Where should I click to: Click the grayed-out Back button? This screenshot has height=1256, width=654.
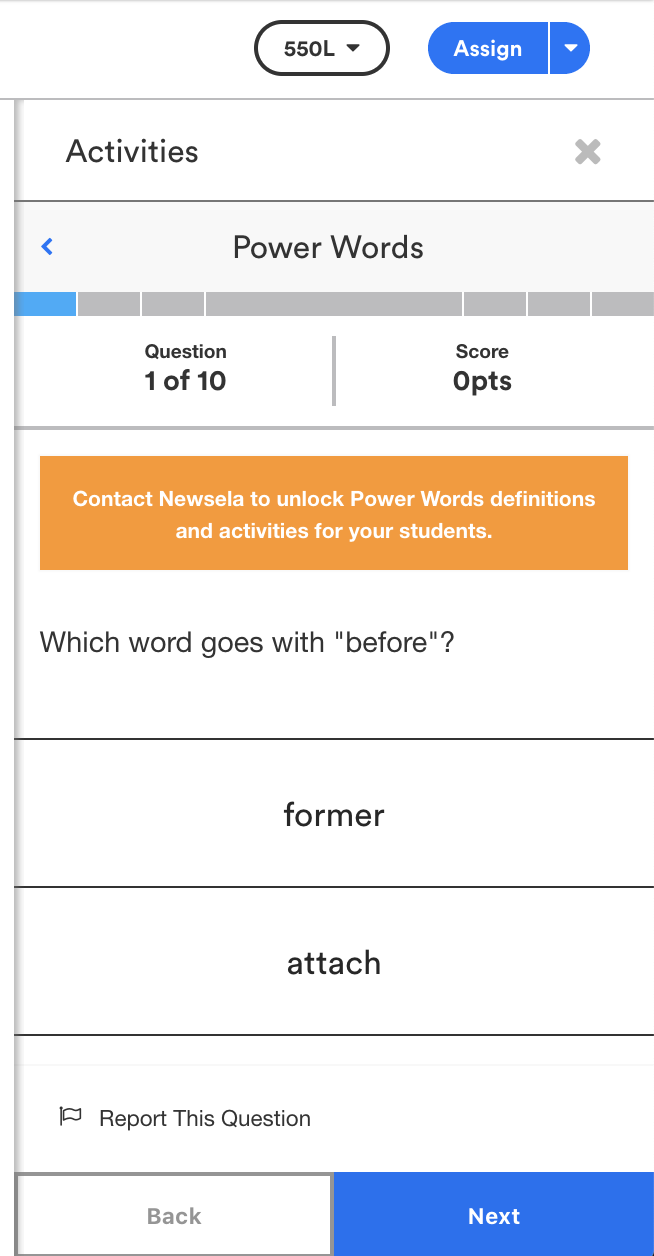(x=174, y=1215)
